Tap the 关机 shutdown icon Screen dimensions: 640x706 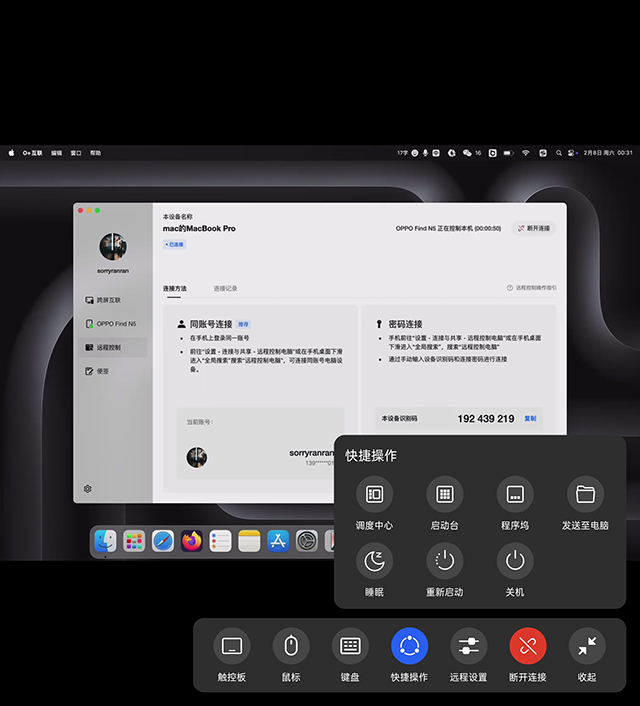(515, 561)
